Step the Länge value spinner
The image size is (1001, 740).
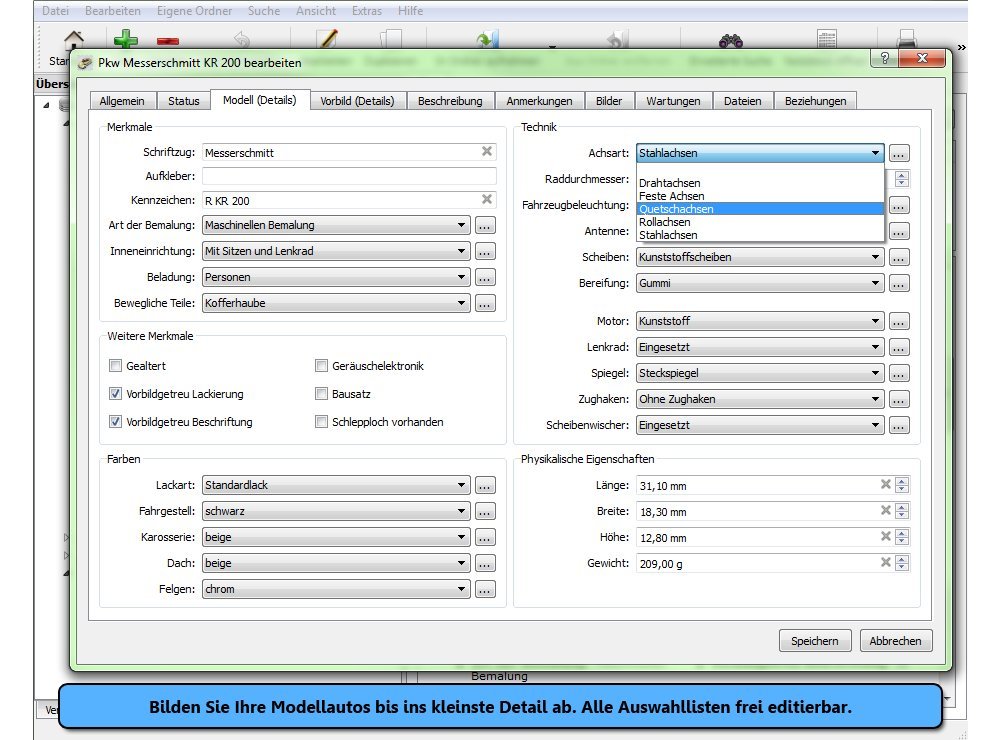(902, 485)
